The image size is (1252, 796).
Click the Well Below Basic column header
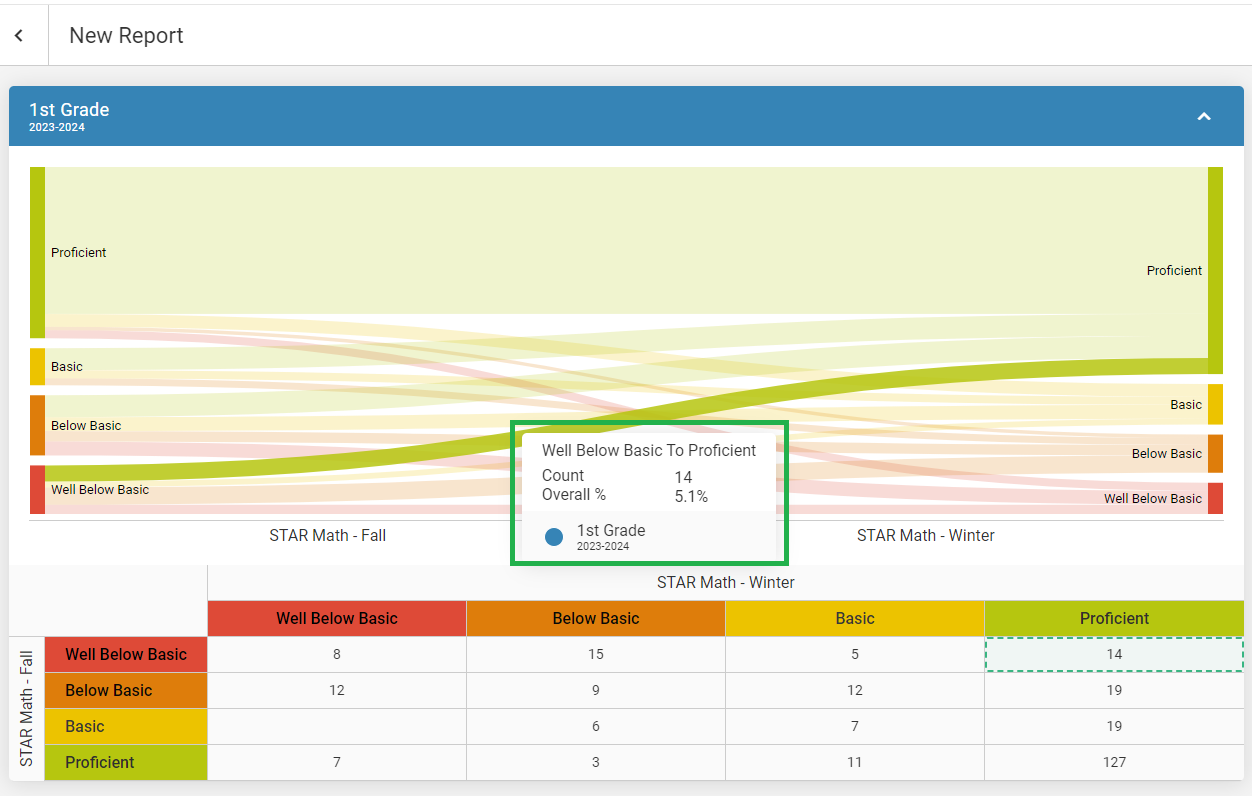[x=337, y=618]
